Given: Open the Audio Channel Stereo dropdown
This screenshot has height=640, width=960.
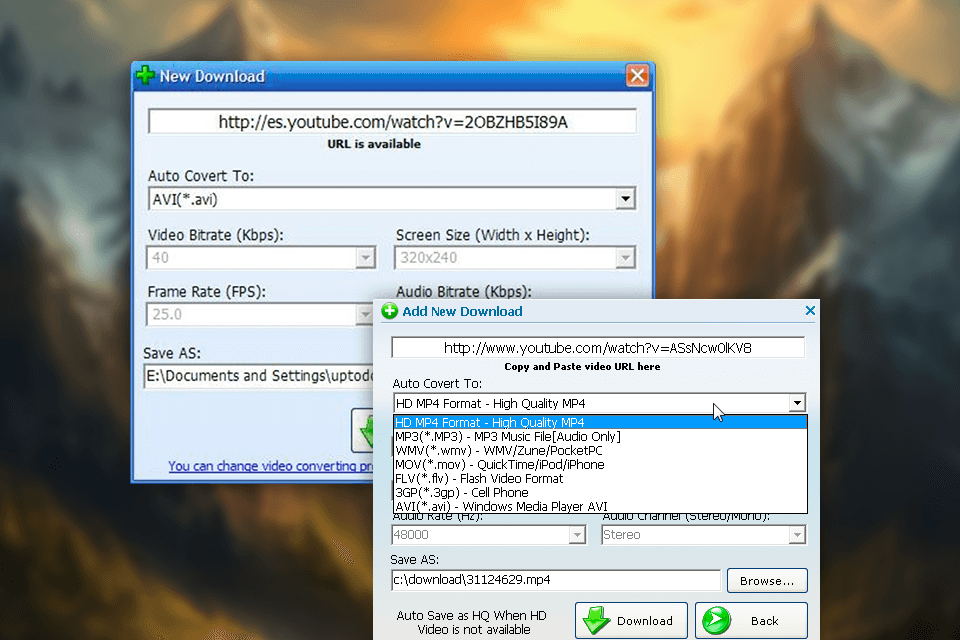Looking at the screenshot, I should [797, 535].
